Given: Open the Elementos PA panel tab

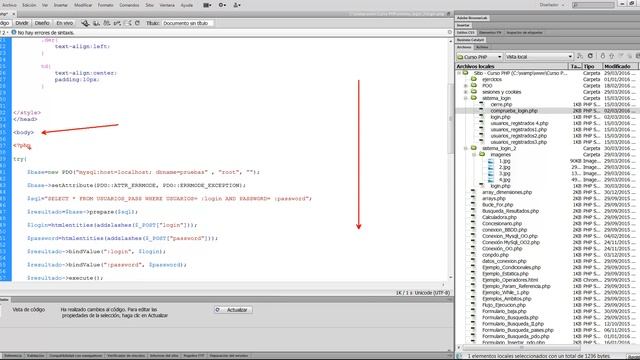Looking at the screenshot, I should (490, 33).
